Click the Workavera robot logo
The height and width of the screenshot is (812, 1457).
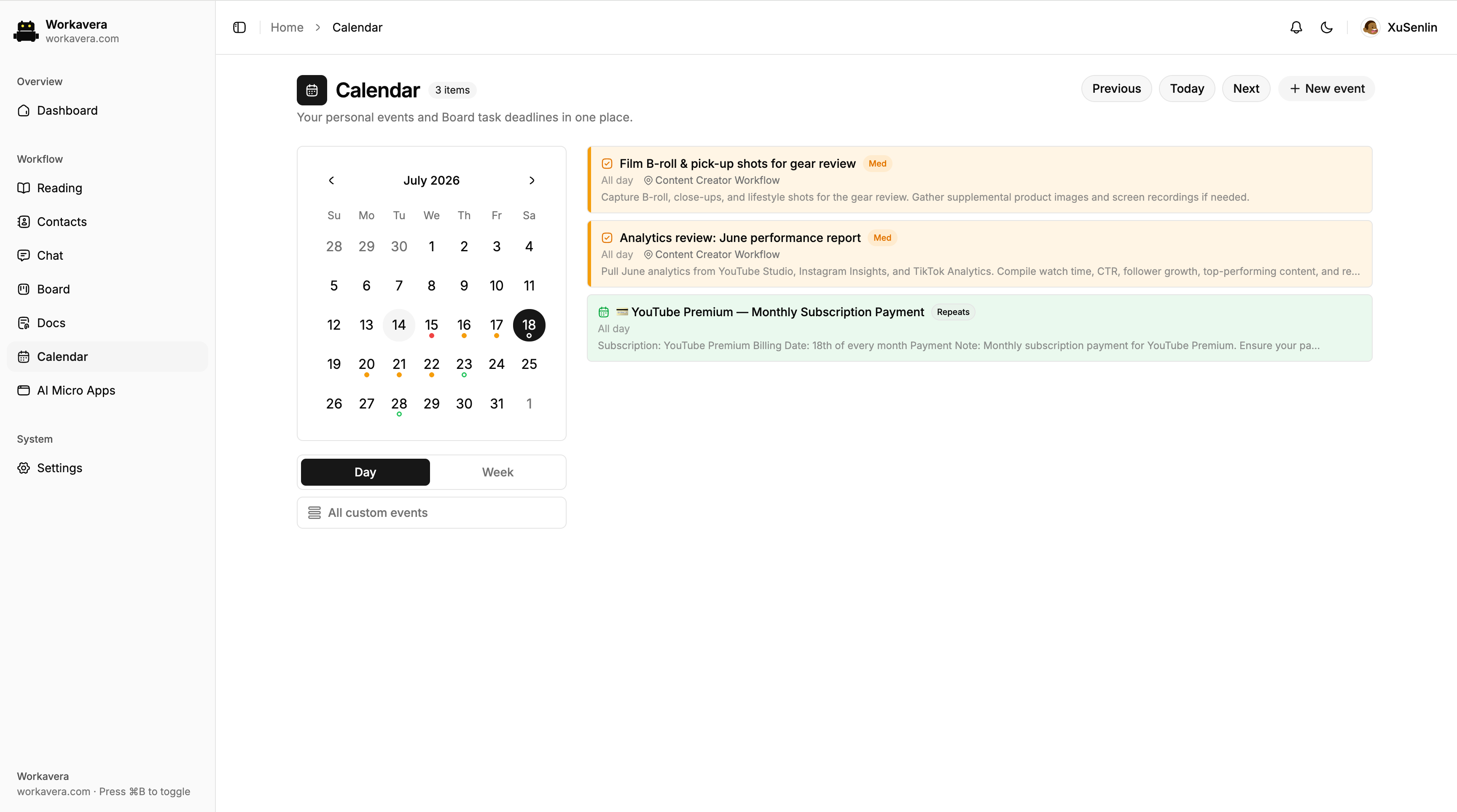[x=25, y=31]
